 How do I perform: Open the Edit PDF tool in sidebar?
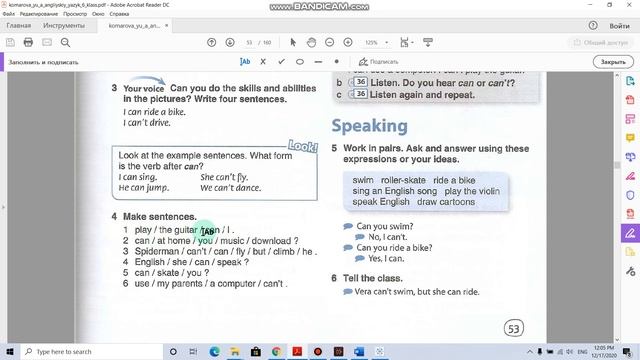630,119
